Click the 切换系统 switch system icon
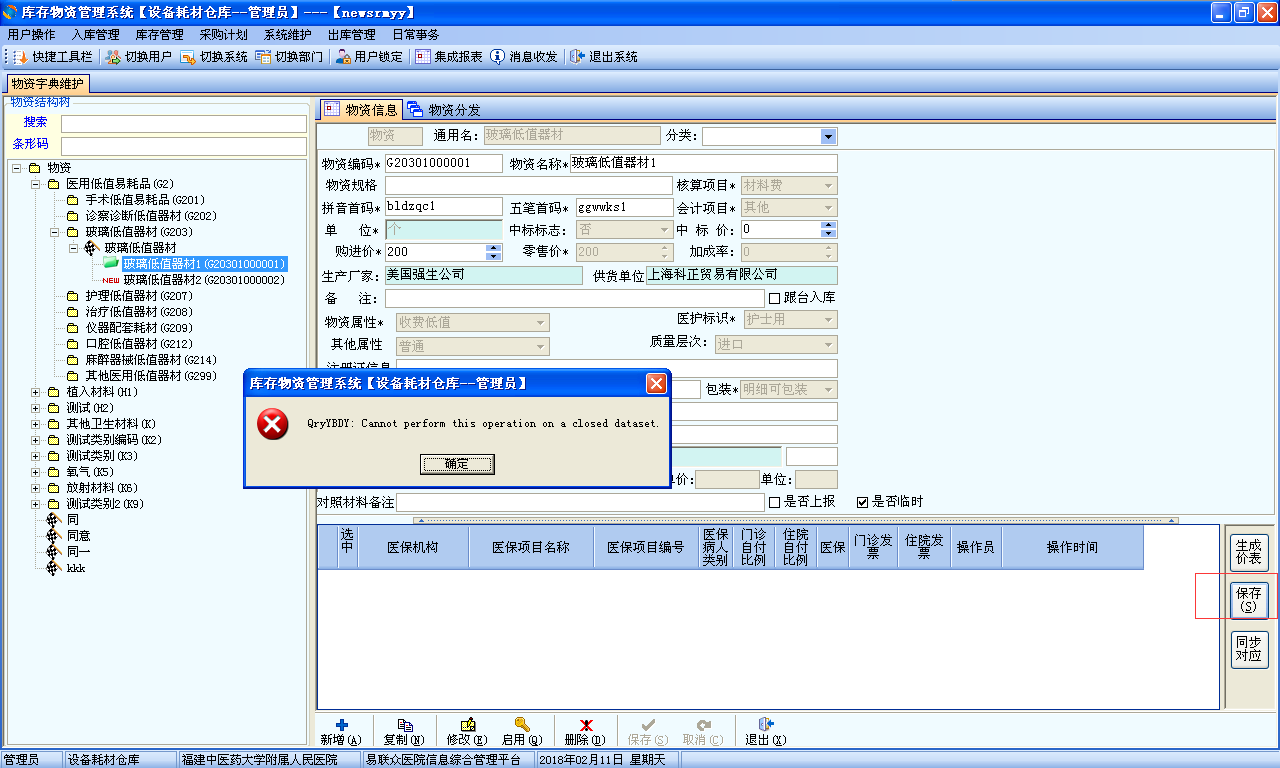The width and height of the screenshot is (1280, 768). (188, 57)
